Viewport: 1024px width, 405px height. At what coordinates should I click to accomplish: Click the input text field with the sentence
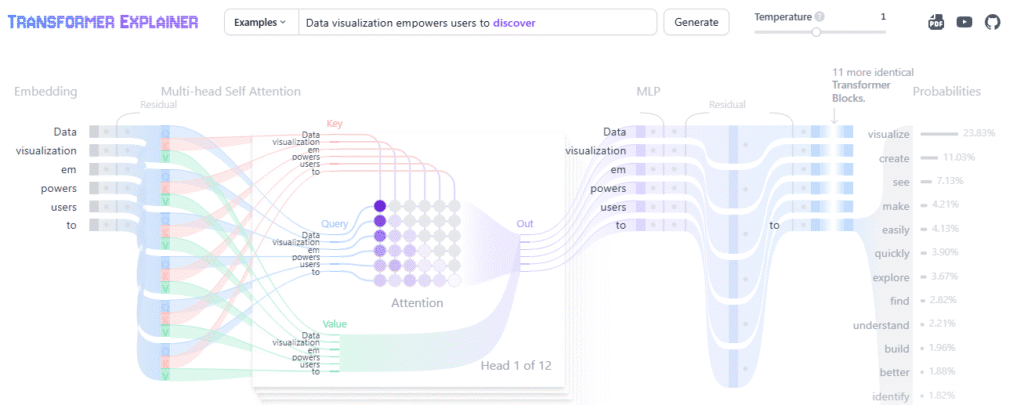(477, 22)
